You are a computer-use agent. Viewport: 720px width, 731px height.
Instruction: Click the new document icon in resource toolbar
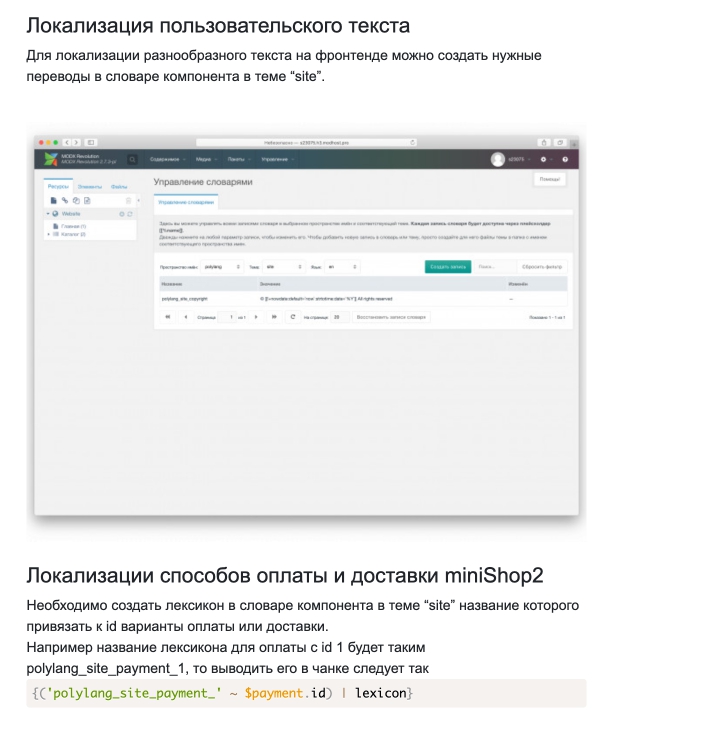point(54,200)
